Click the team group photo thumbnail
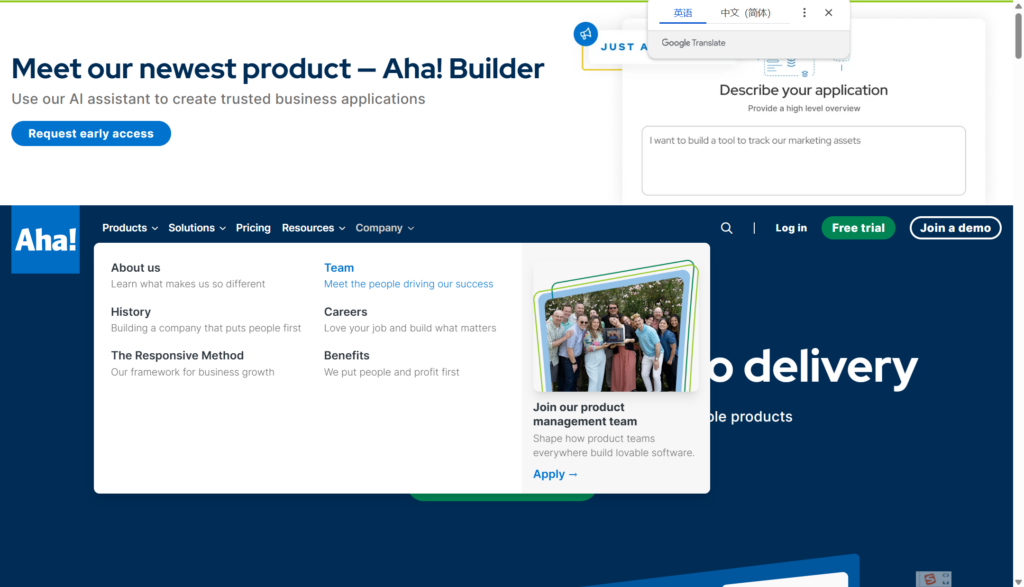The width and height of the screenshot is (1024, 587). [614, 332]
